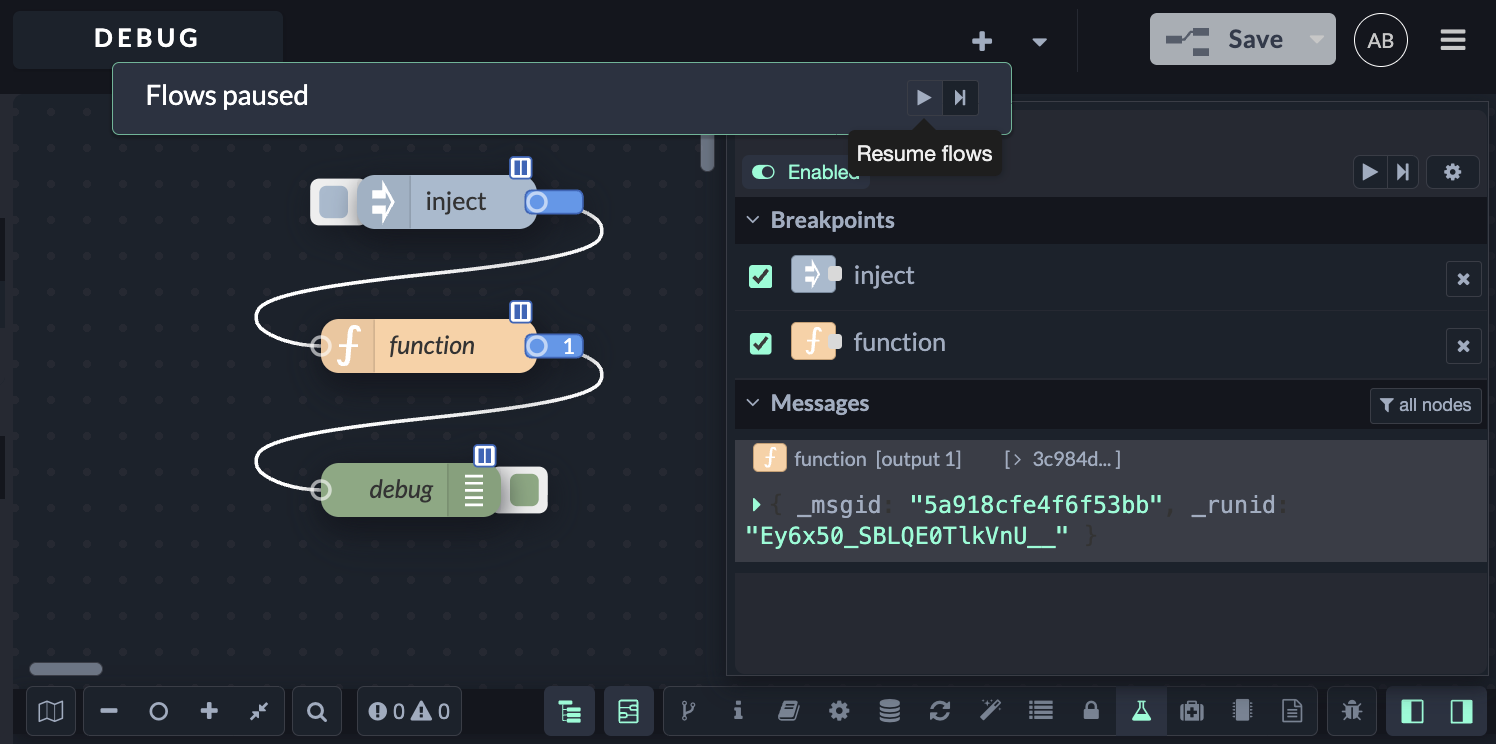The height and width of the screenshot is (744, 1496).
Task: Open the flow tab list dropdown
Action: (1040, 41)
